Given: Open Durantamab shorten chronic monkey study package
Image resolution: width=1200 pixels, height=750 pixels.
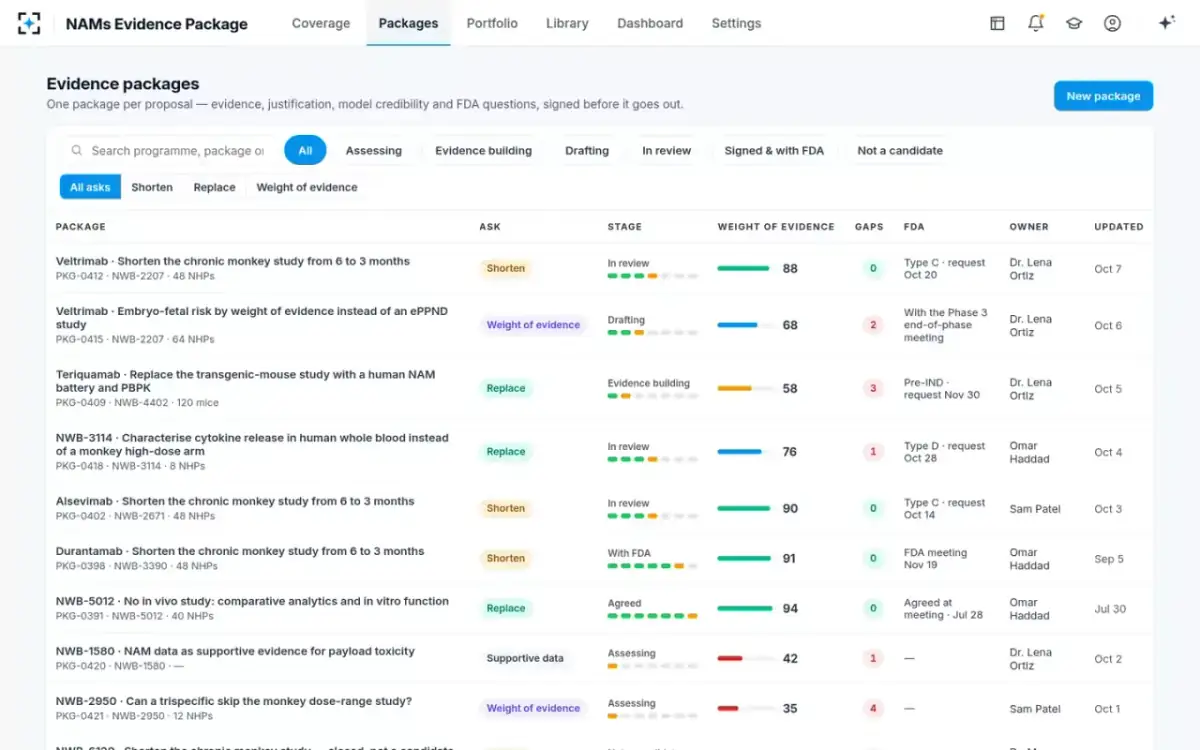Looking at the screenshot, I should [240, 551].
